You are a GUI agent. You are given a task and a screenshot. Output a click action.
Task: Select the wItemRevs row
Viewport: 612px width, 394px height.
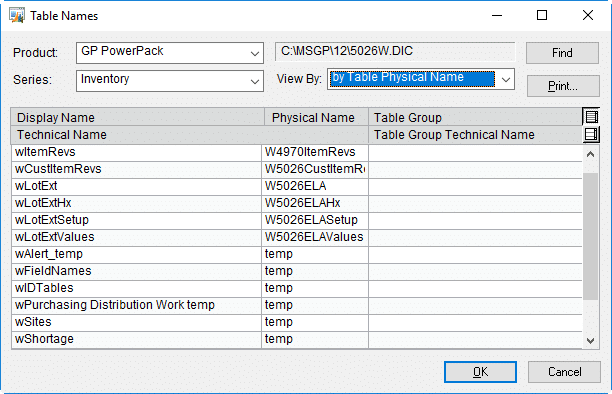coord(297,152)
